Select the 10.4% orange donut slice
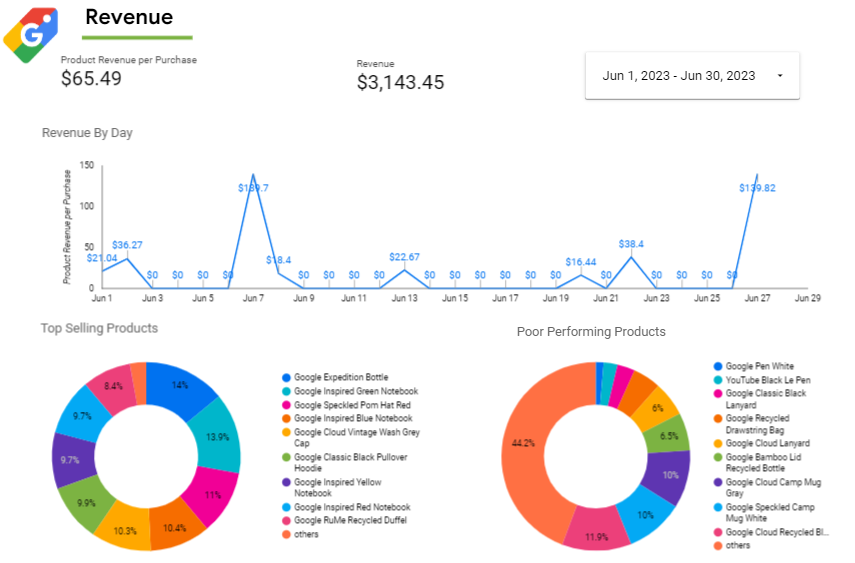The height and width of the screenshot is (563, 855). [x=174, y=528]
